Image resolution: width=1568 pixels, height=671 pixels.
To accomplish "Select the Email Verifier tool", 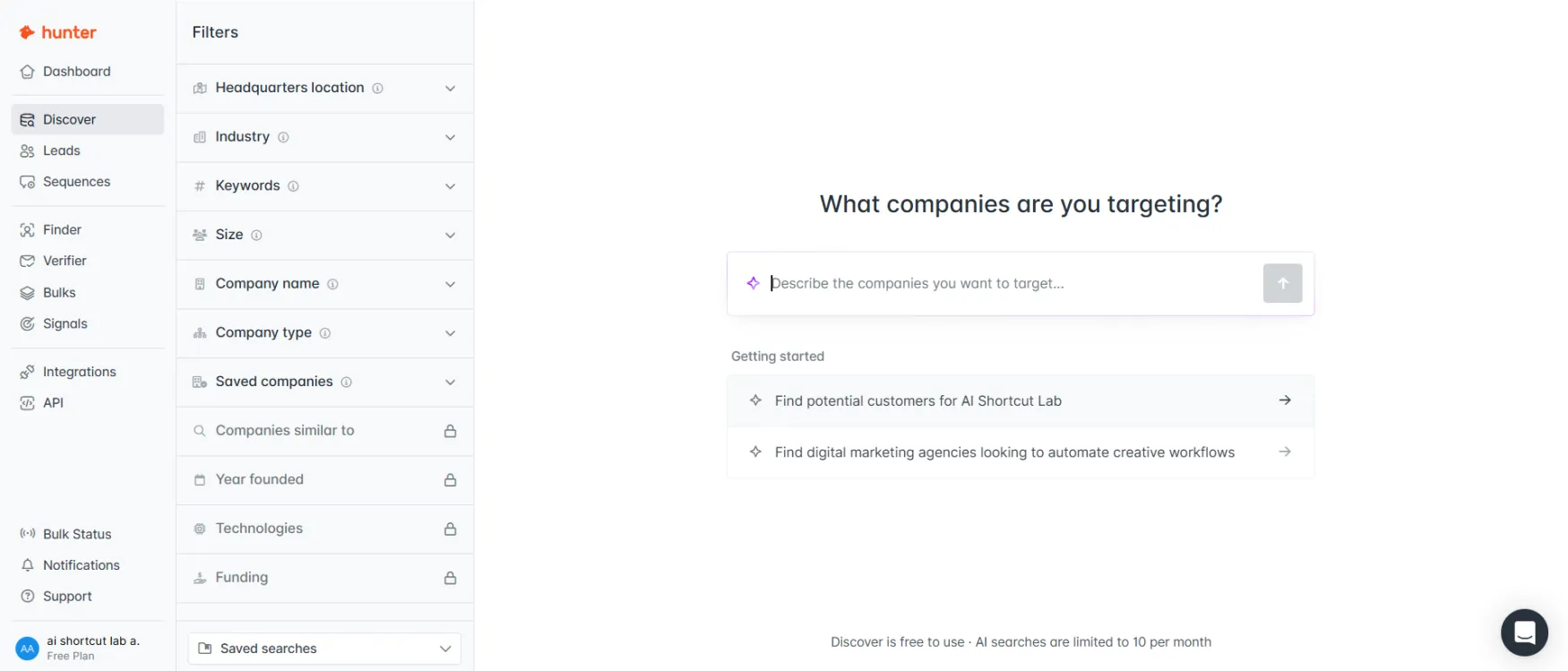I will click(x=65, y=260).
